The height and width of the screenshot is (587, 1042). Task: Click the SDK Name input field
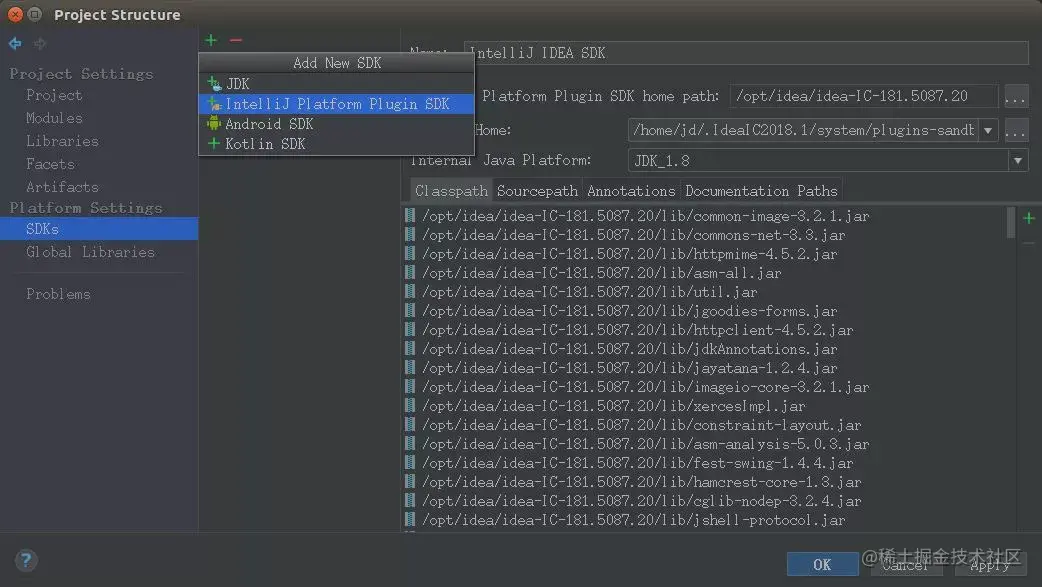pos(746,53)
